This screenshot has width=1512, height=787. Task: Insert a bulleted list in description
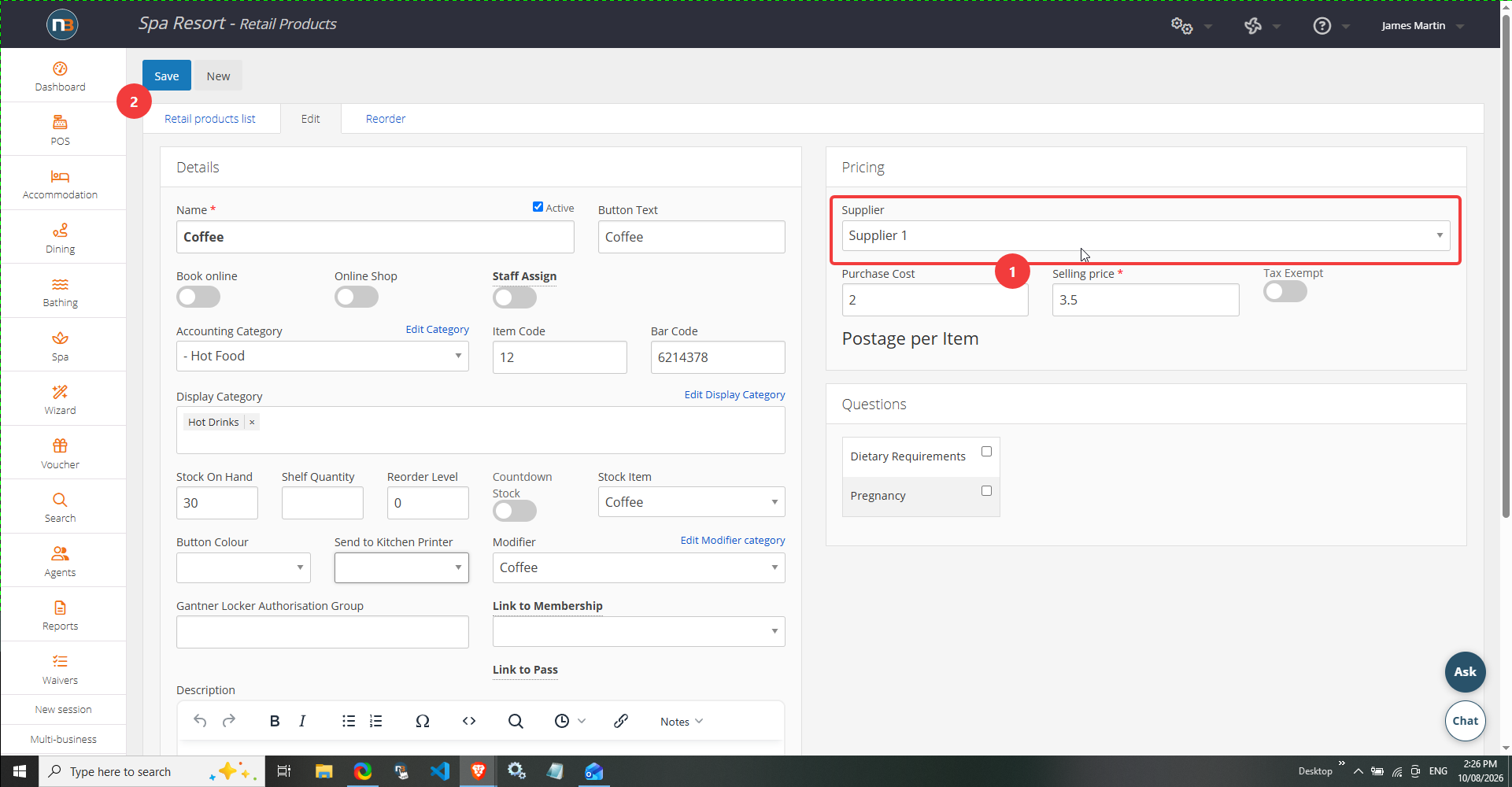[x=349, y=721]
